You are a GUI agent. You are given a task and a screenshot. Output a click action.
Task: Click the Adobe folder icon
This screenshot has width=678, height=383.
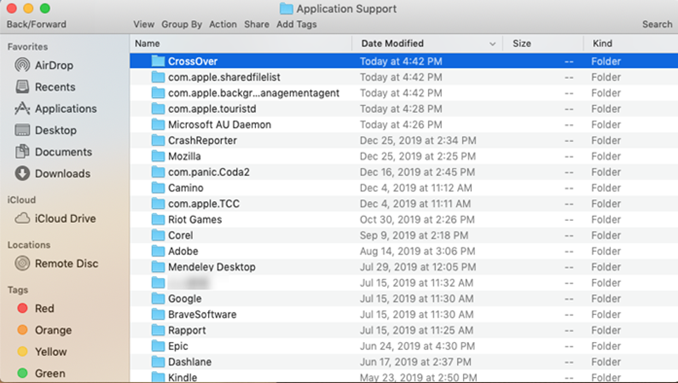pos(158,251)
